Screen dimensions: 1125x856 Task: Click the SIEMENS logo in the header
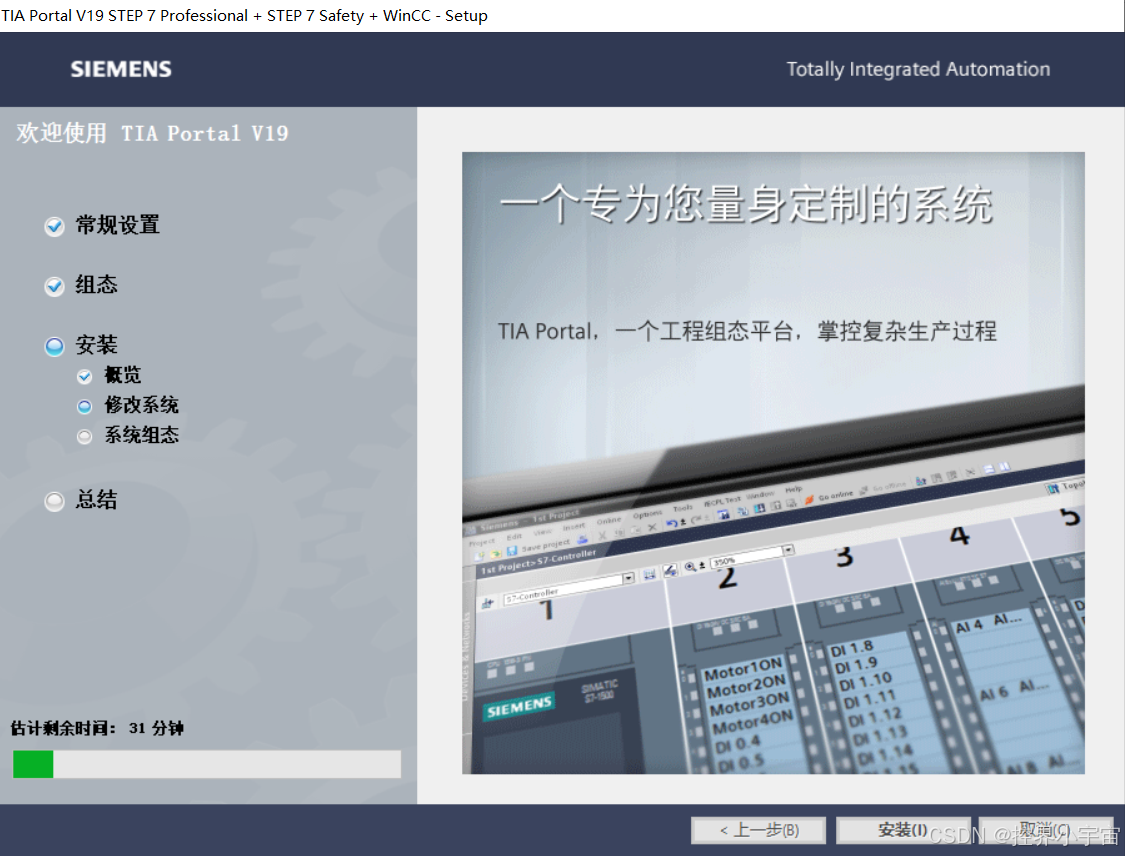coord(121,70)
